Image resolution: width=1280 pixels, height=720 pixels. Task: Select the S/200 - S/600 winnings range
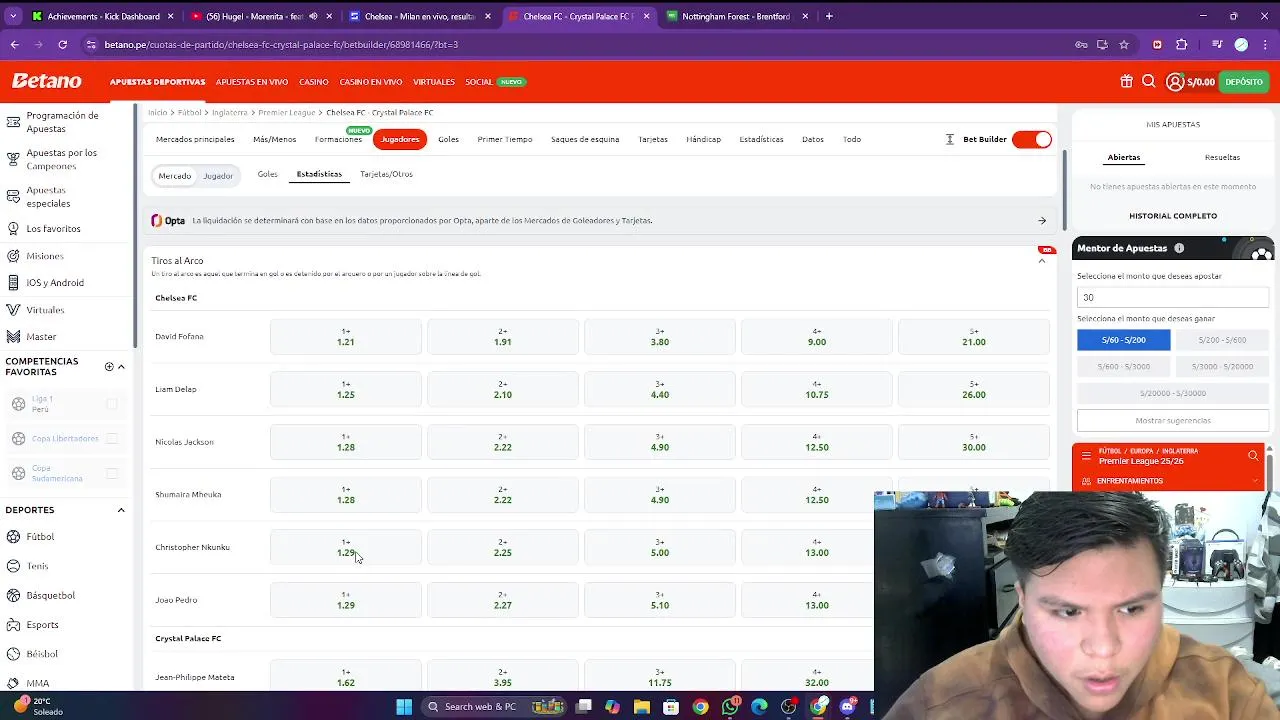[1222, 340]
